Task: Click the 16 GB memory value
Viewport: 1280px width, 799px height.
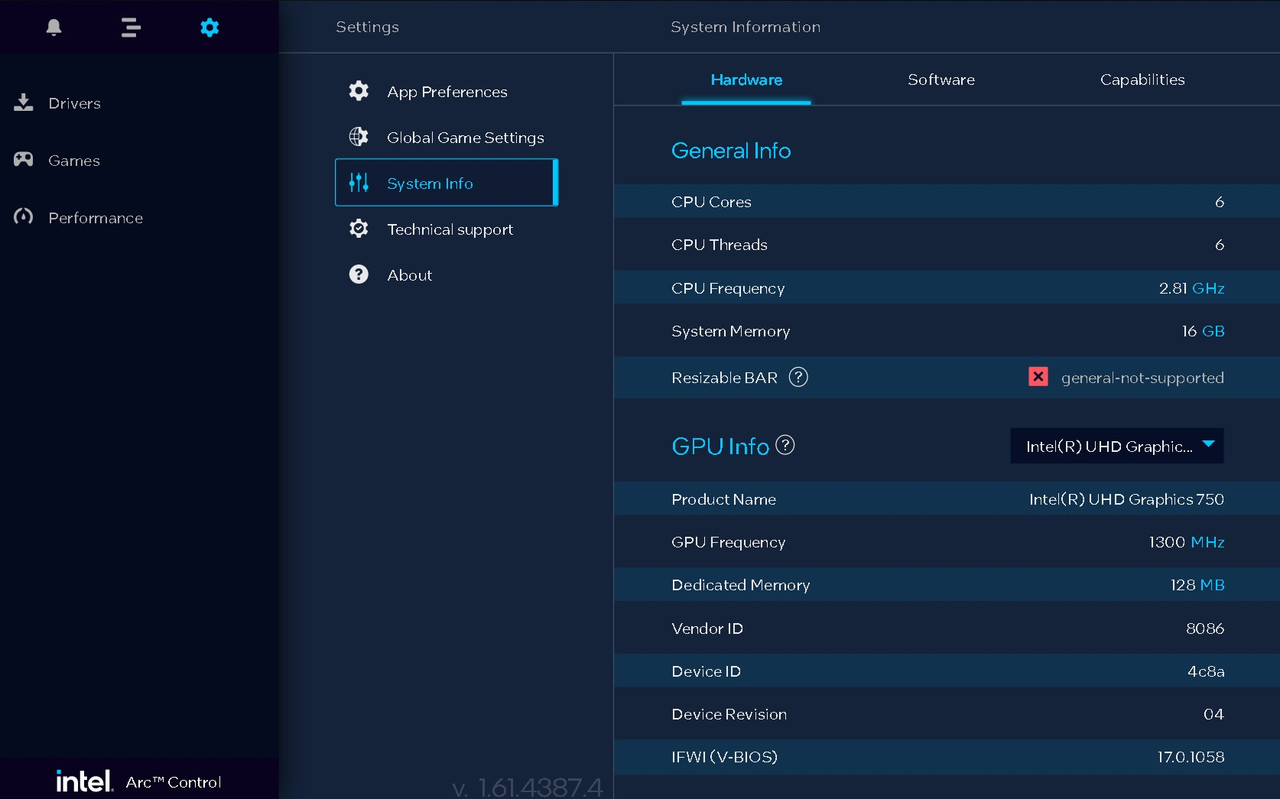Action: 1203,331
